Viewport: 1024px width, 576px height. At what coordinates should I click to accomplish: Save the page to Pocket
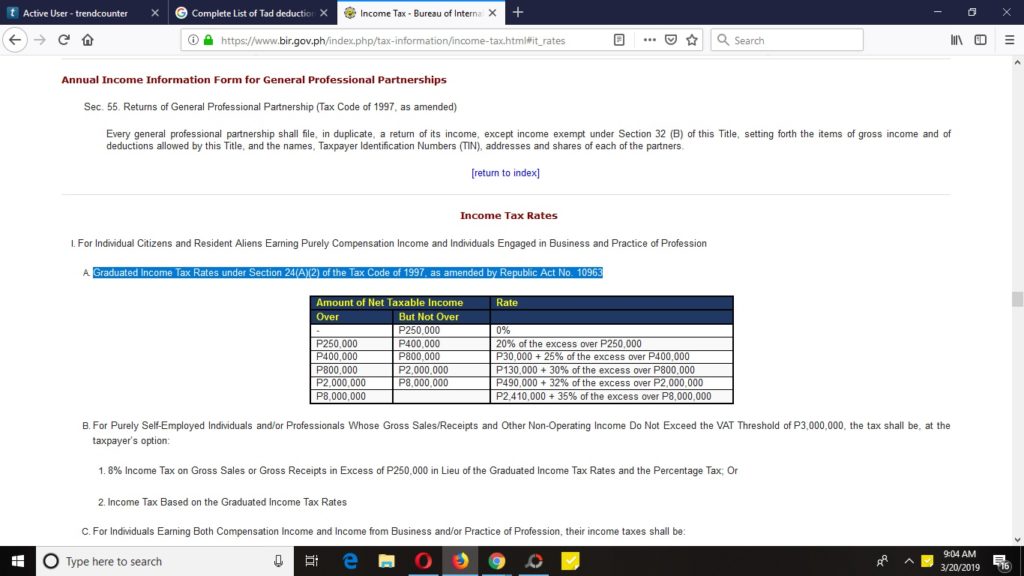tap(671, 40)
